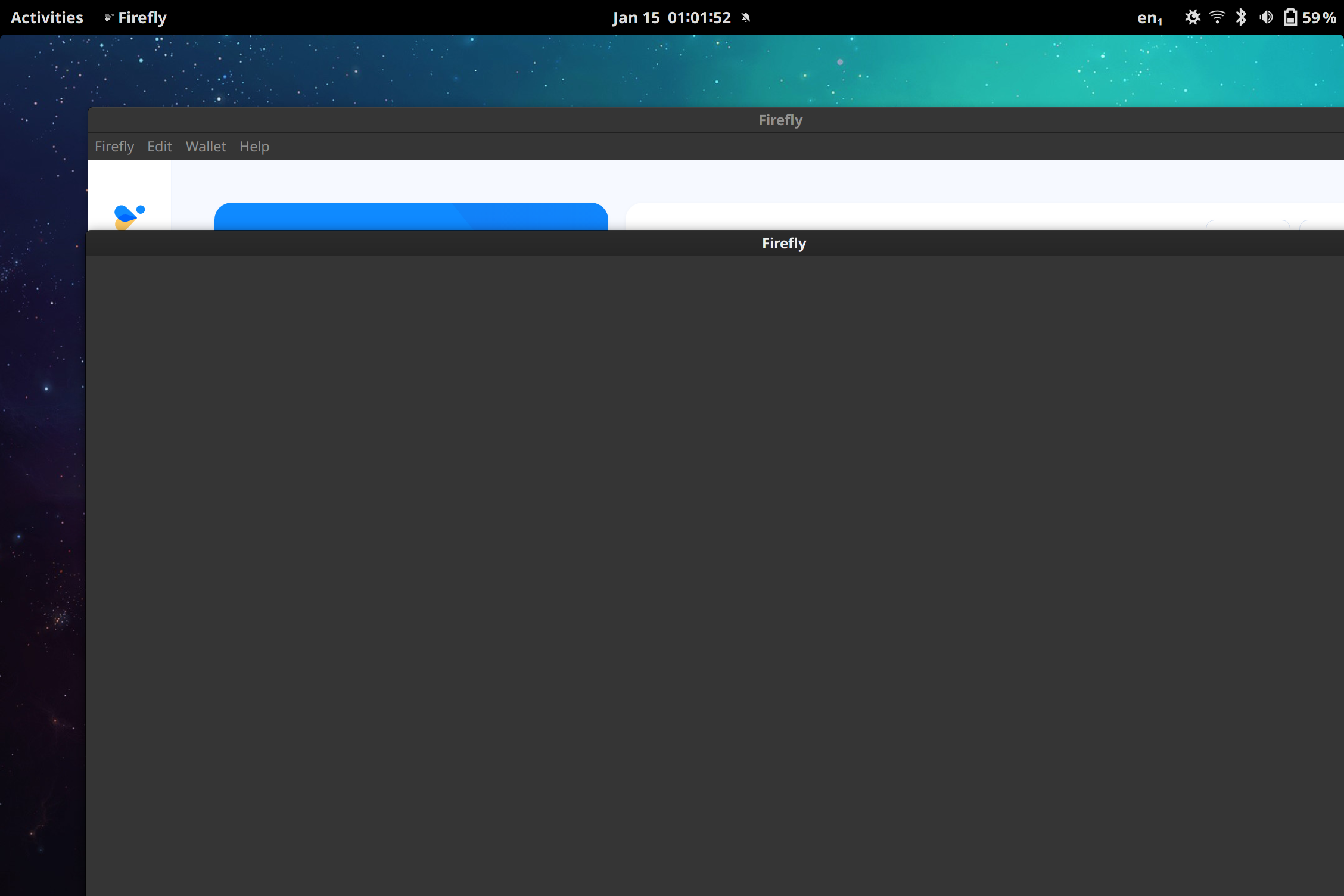Click the Jan 15 clock to open calendar
The width and height of the screenshot is (1344, 896).
click(x=672, y=17)
